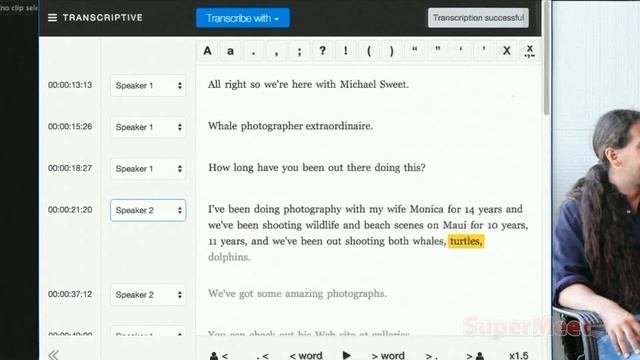Click the interview video preview
The height and width of the screenshot is (360, 640).
(596, 180)
